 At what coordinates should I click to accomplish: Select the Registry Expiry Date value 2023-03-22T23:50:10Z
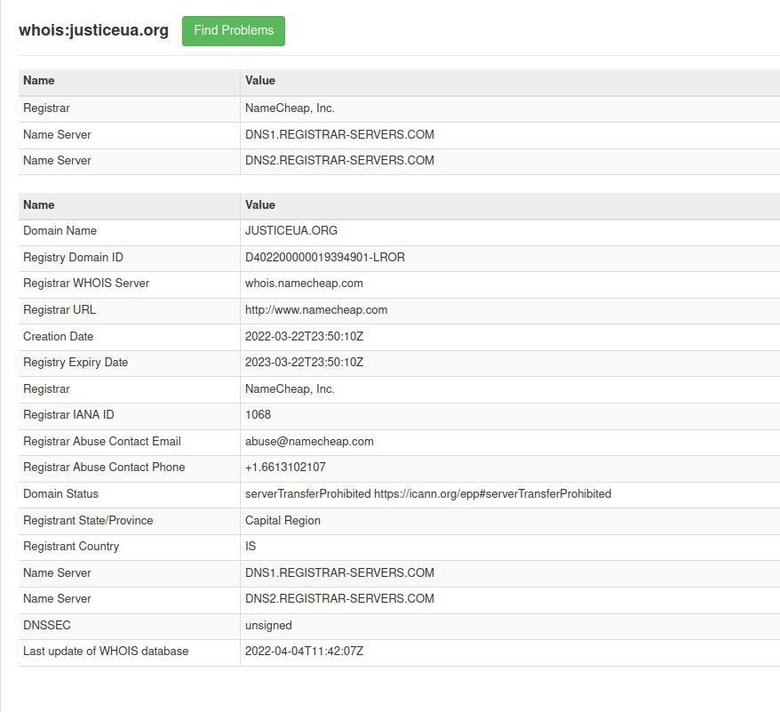[x=304, y=362]
